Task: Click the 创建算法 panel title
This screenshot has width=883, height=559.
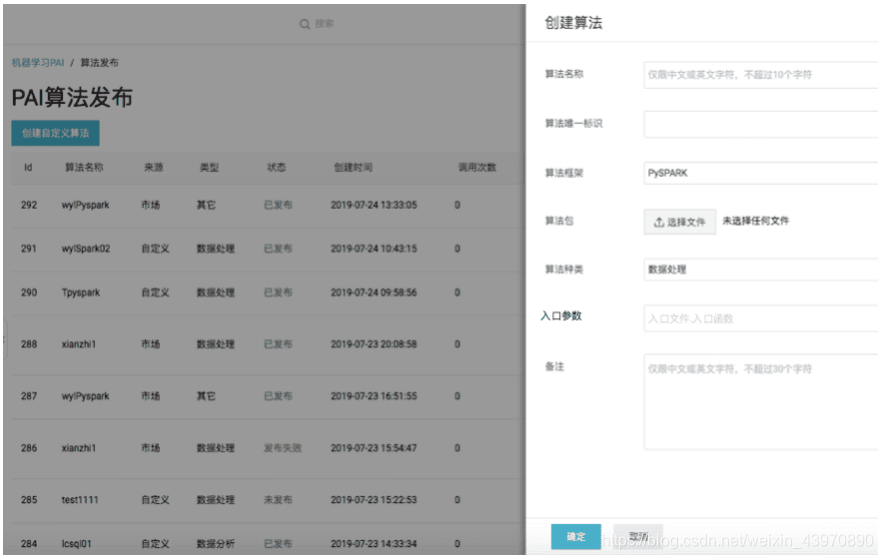Action: pyautogui.click(x=573, y=23)
